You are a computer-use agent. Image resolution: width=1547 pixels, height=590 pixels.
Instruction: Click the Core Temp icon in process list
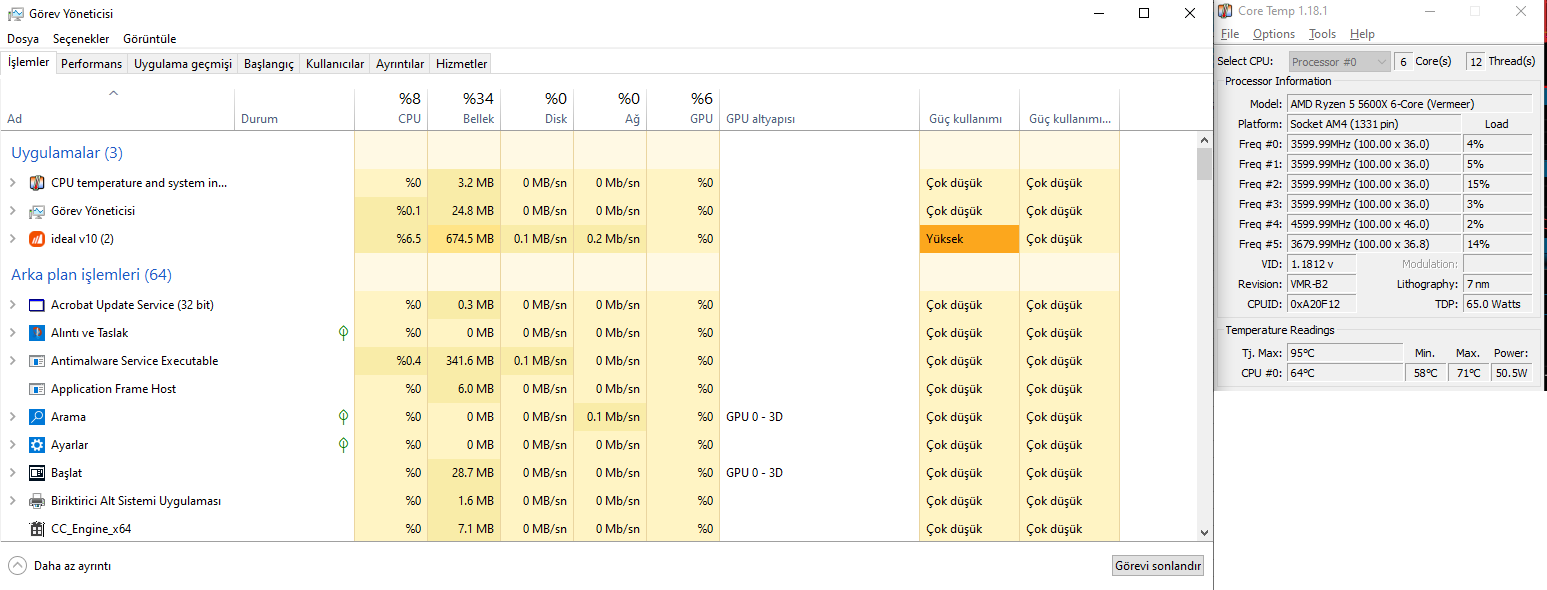(x=37, y=183)
